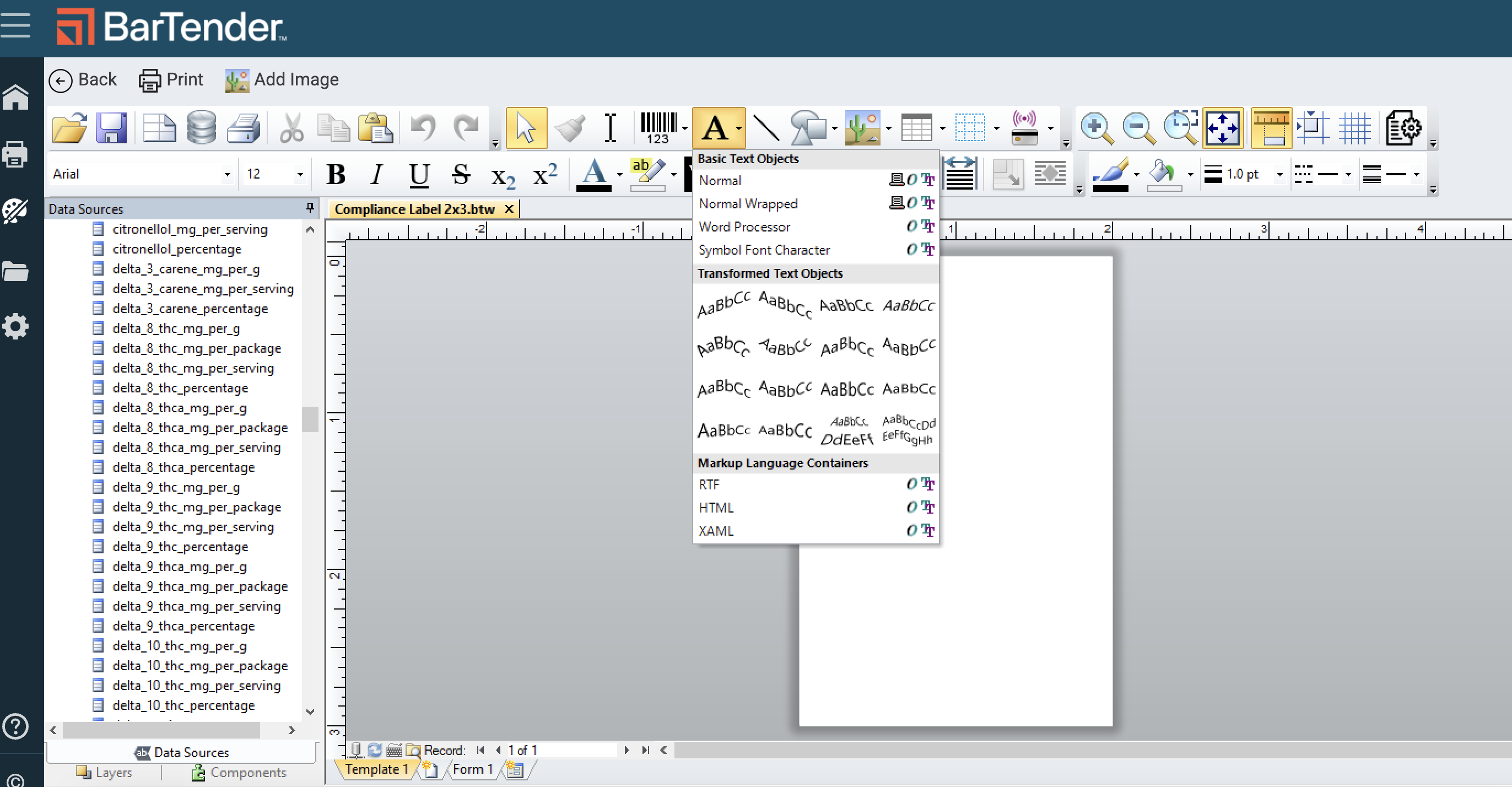This screenshot has height=787, width=1512.
Task: Open the database connection setup icon
Action: point(201,128)
